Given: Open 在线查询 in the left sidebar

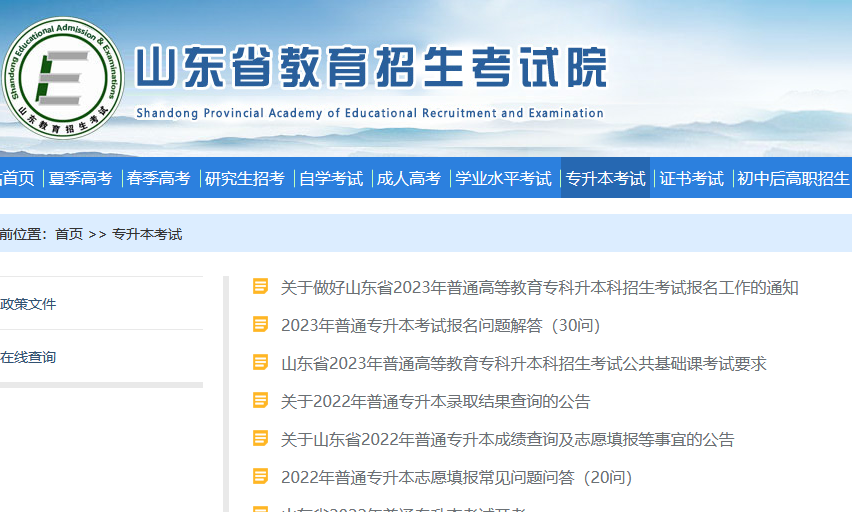Looking at the screenshot, I should tap(28, 357).
